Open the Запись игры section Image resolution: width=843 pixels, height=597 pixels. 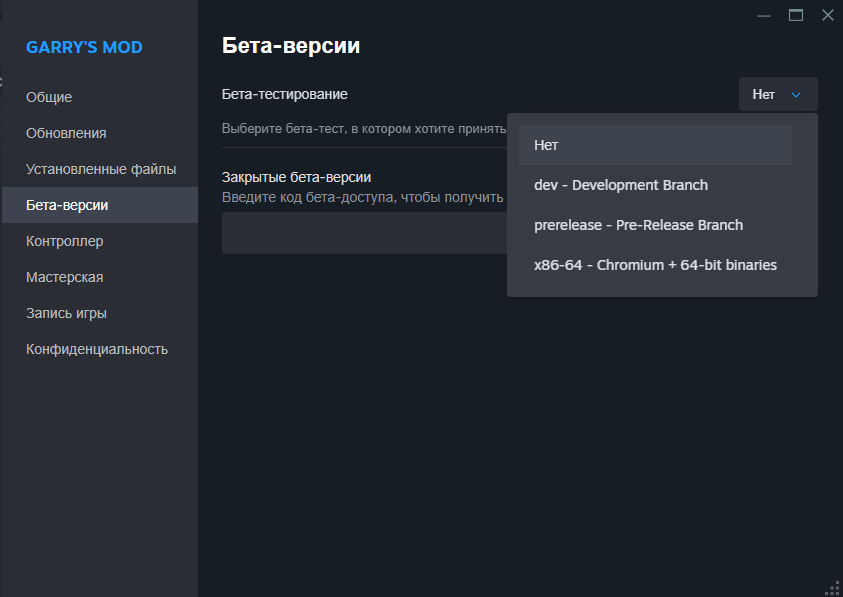click(x=100, y=313)
